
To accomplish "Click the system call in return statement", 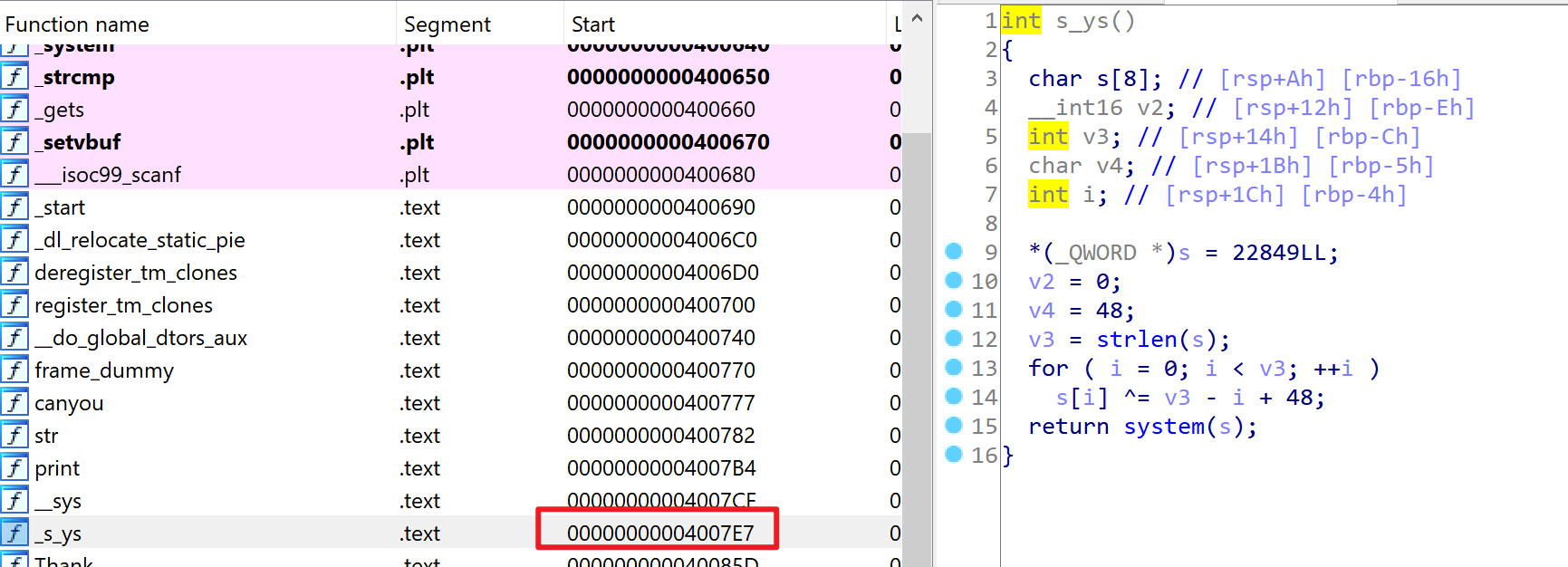I will [1163, 427].
